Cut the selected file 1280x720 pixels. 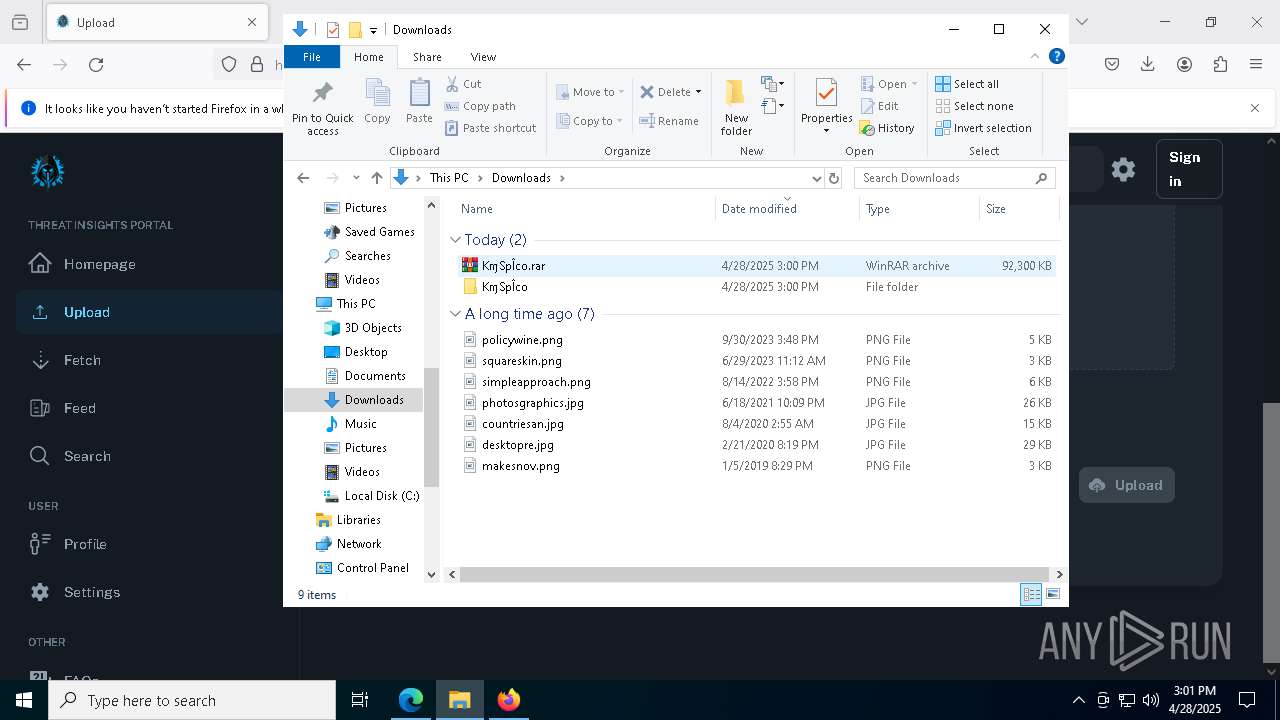point(463,84)
